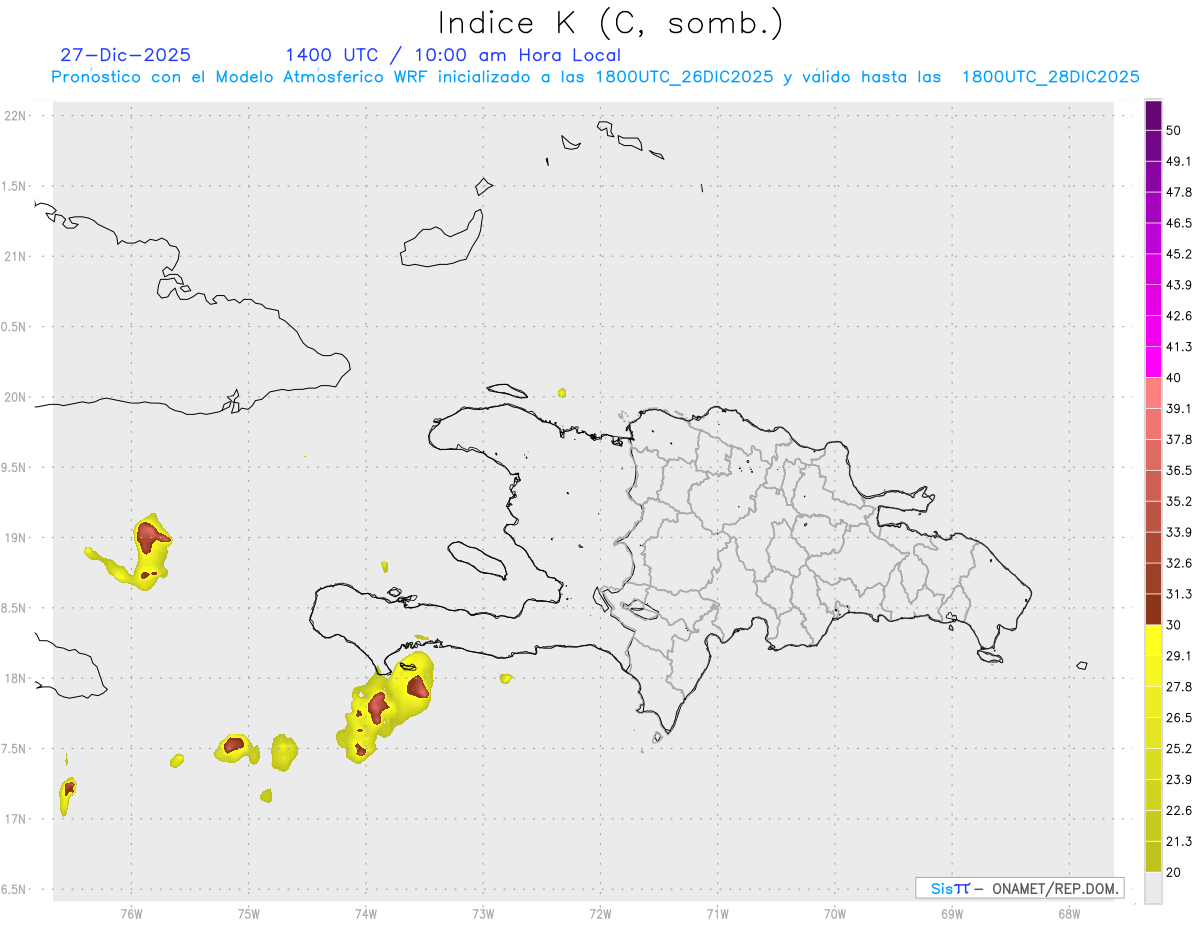Click the bright yellow swatch between 29.1 and 30
This screenshot has height=927, width=1200.
[x=1153, y=640]
